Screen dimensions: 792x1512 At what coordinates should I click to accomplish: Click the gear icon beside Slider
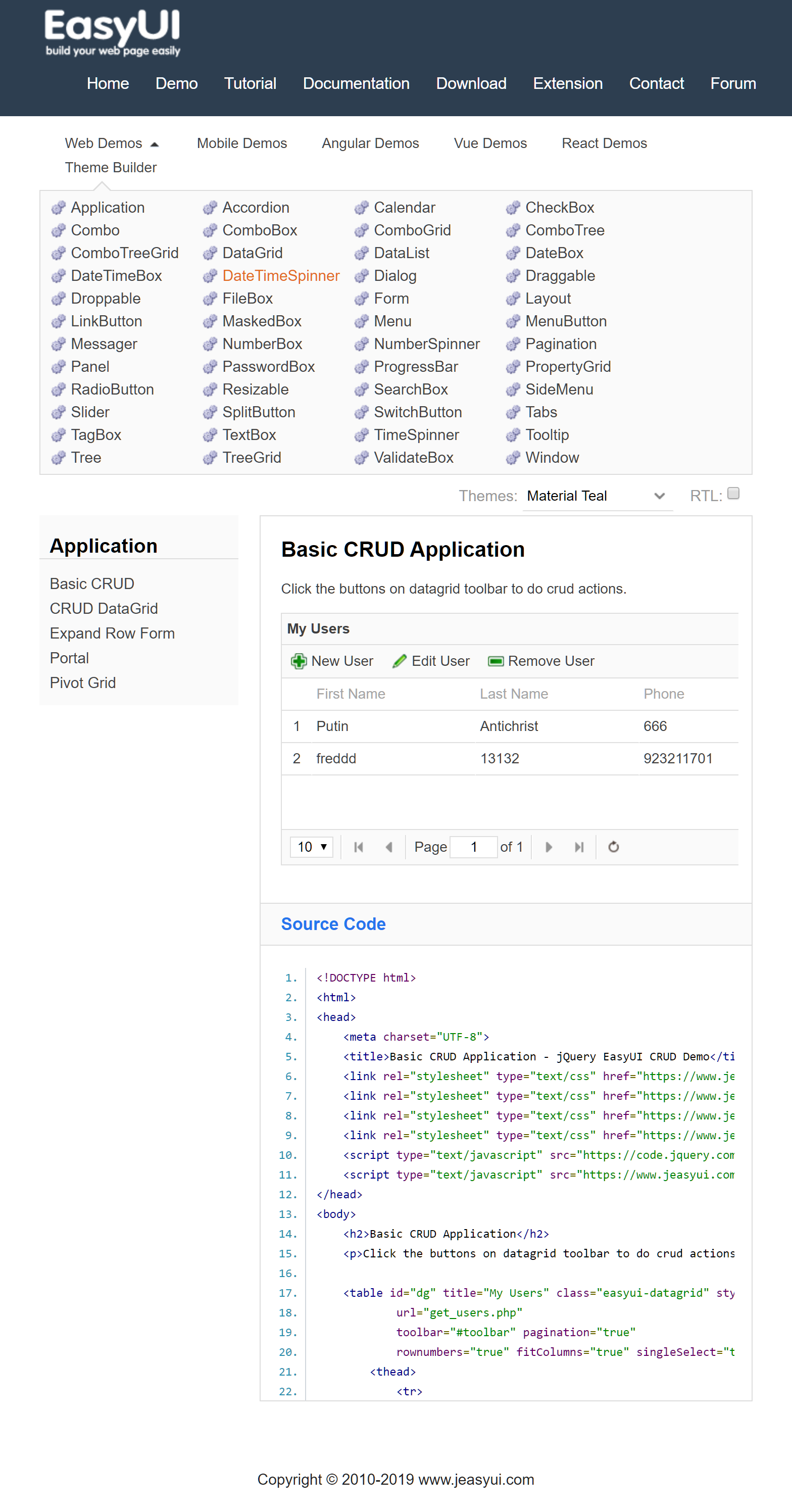[58, 412]
